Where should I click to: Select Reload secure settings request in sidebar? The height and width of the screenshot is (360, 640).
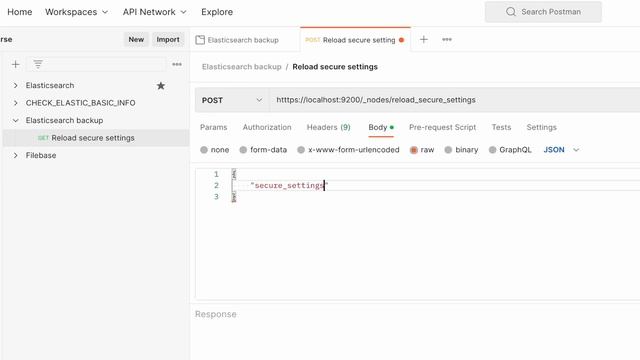coord(96,138)
